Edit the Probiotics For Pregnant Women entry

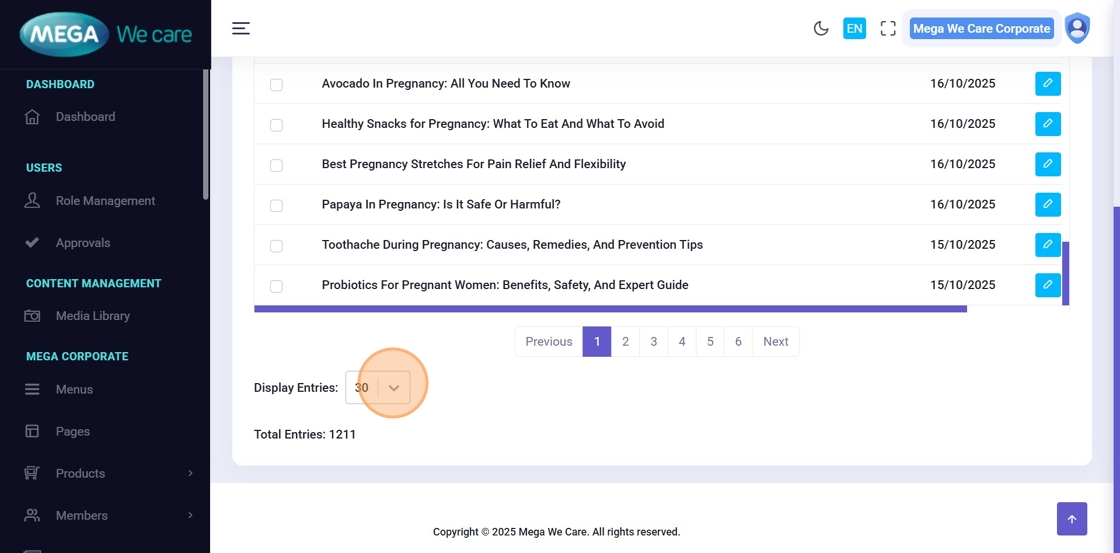point(1047,285)
